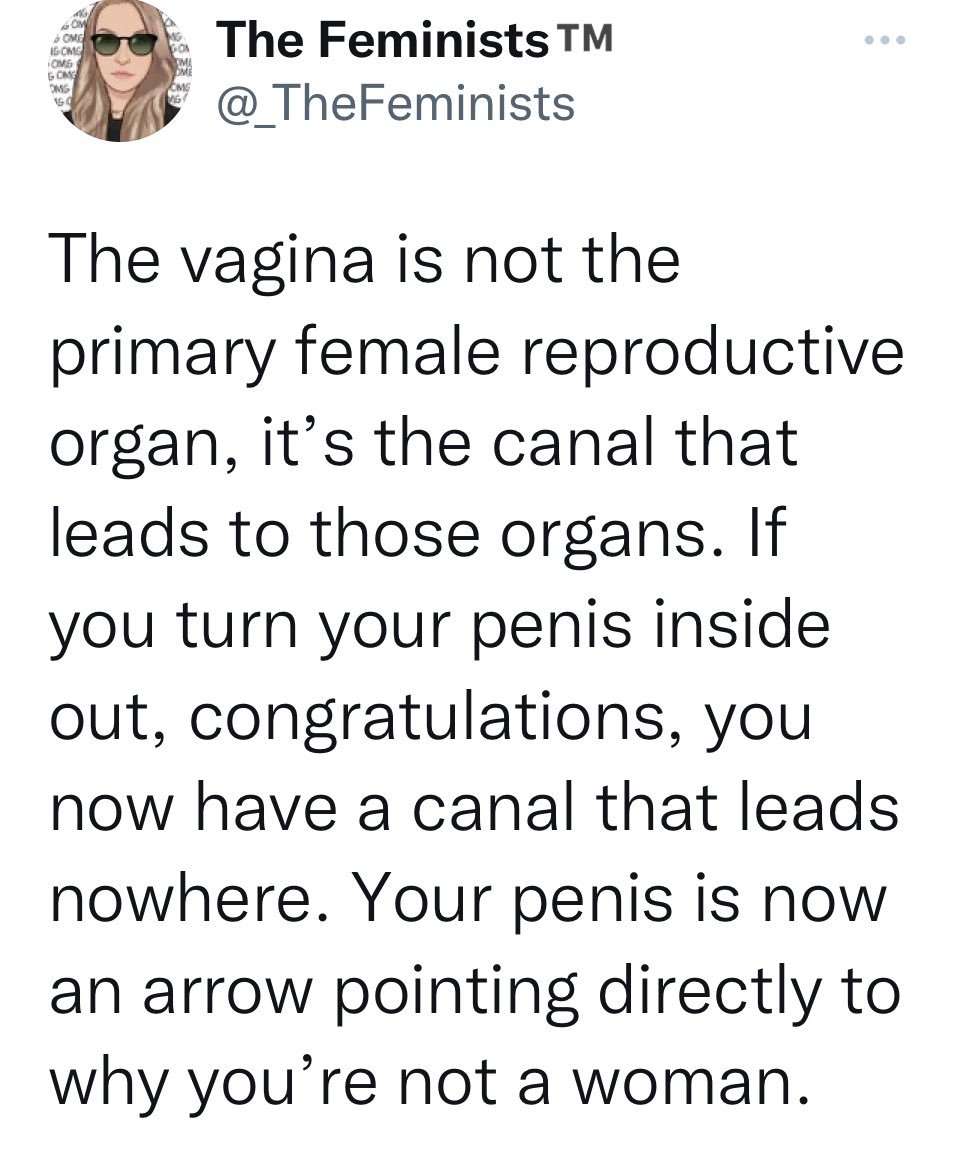The width and height of the screenshot is (960, 1156).
Task: Click the word 'primary' in the tweet
Action: click(x=162, y=355)
